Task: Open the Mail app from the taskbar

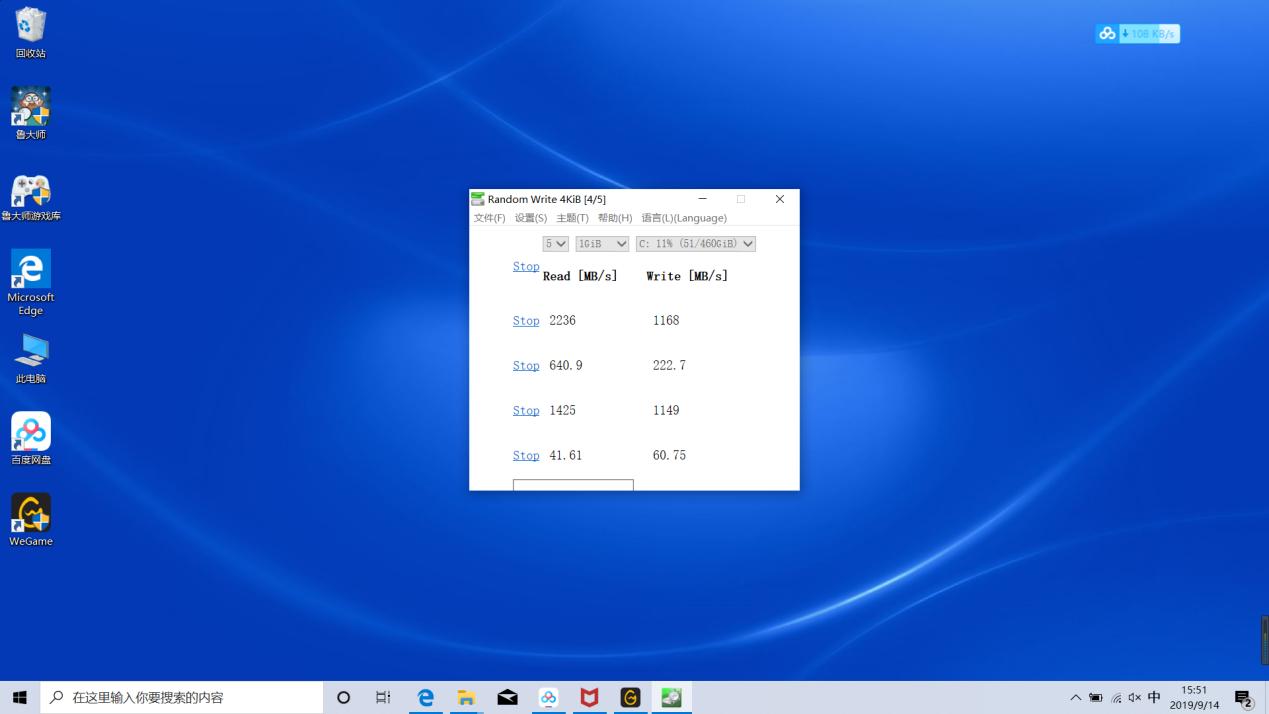Action: [x=507, y=697]
